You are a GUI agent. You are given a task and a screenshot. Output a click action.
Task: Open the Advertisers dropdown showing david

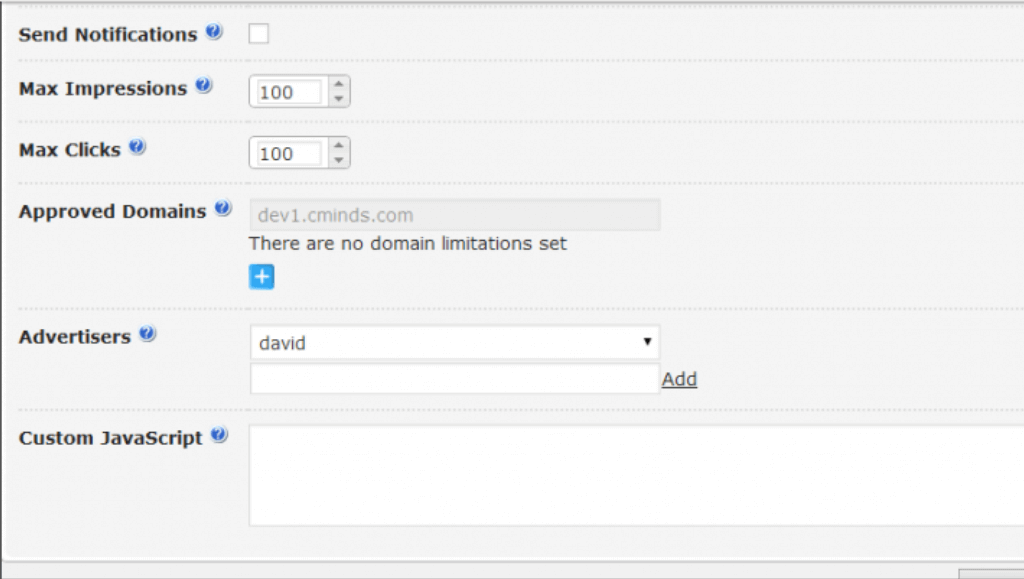(454, 343)
